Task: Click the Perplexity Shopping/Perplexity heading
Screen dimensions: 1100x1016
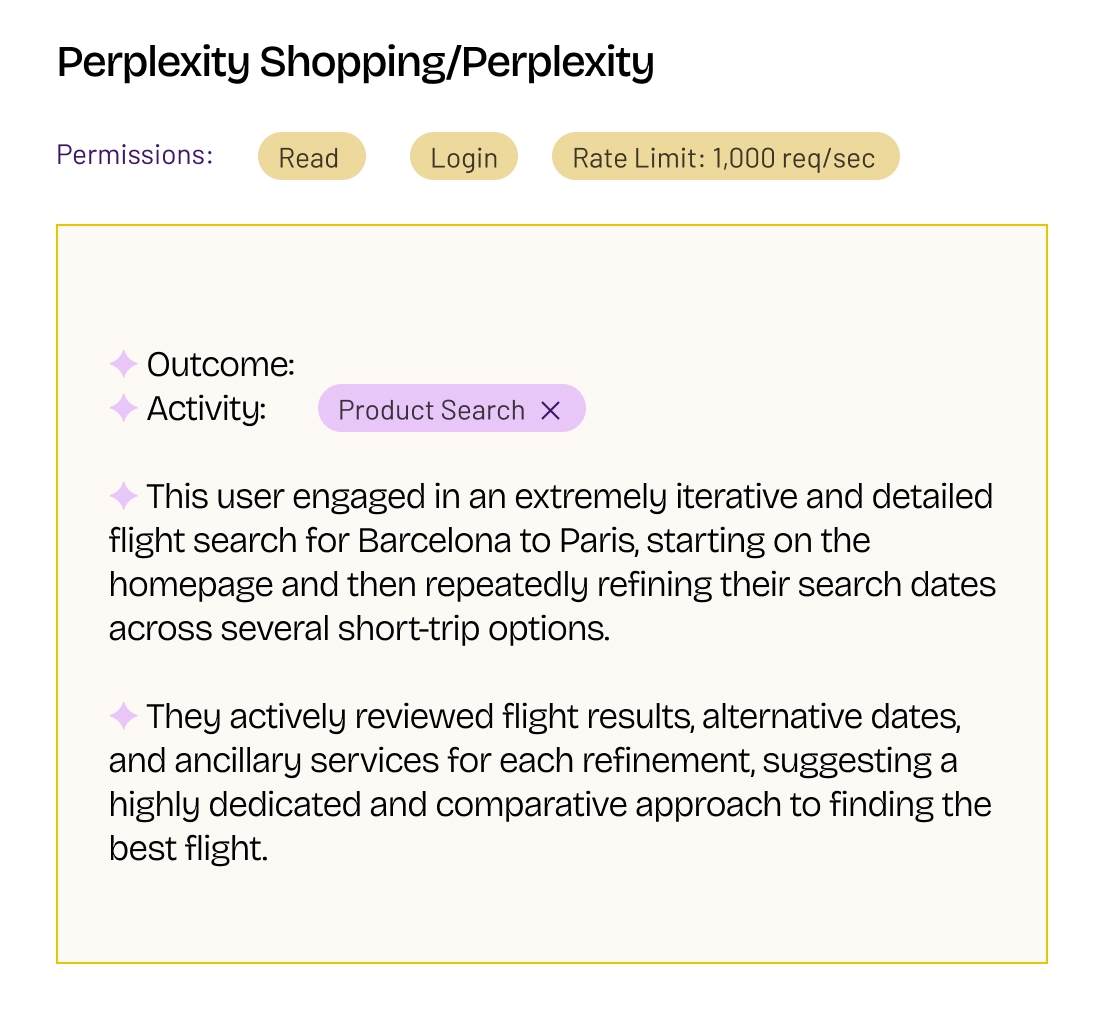Action: 355,63
